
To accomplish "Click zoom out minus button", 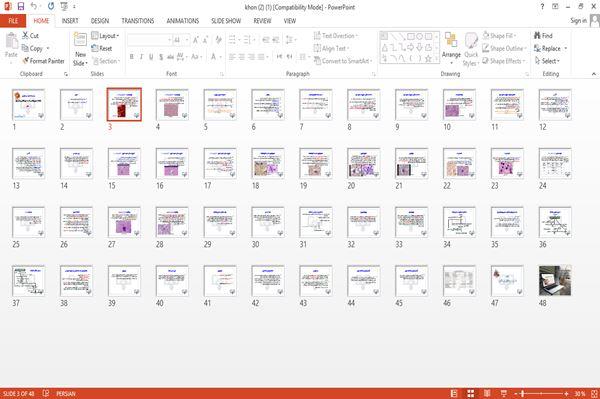I will tap(516, 393).
